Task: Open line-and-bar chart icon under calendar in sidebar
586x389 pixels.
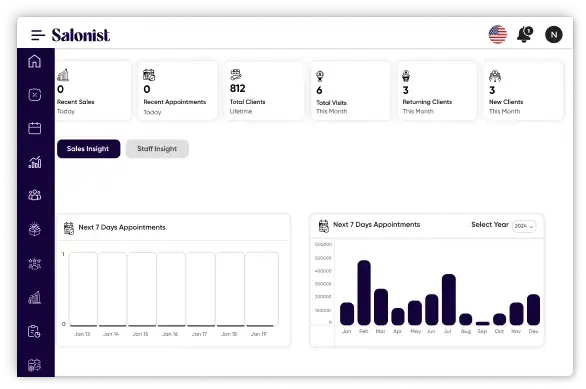Action: point(35,162)
